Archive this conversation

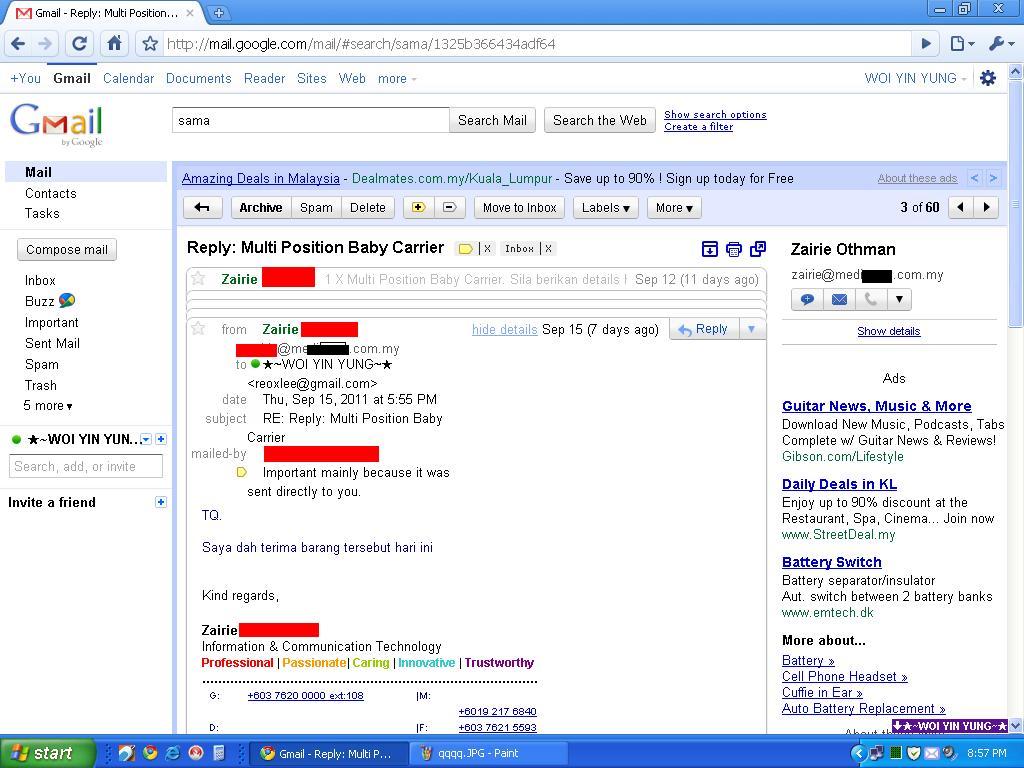261,208
